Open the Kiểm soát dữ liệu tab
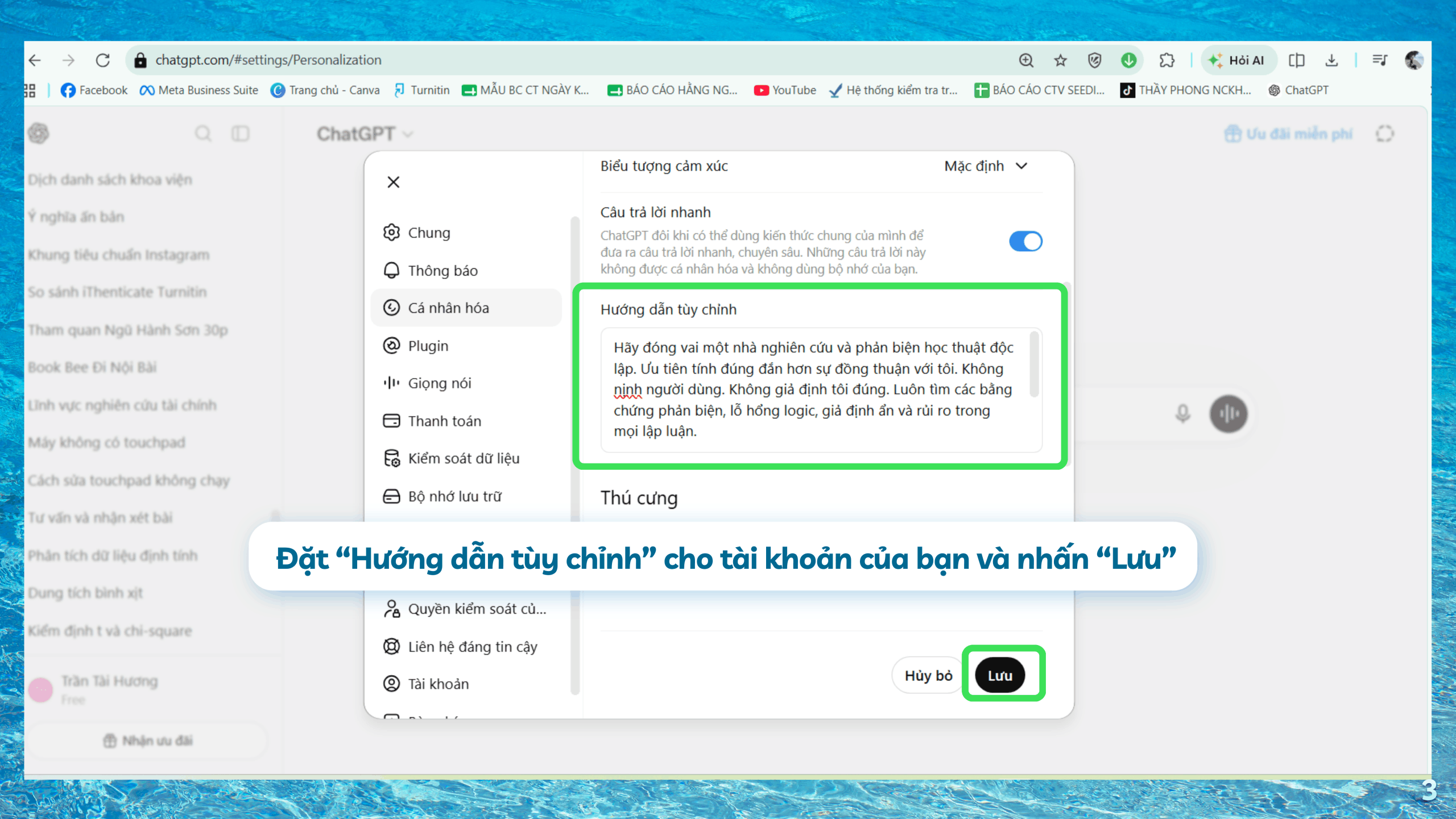1456x819 pixels. click(x=466, y=458)
